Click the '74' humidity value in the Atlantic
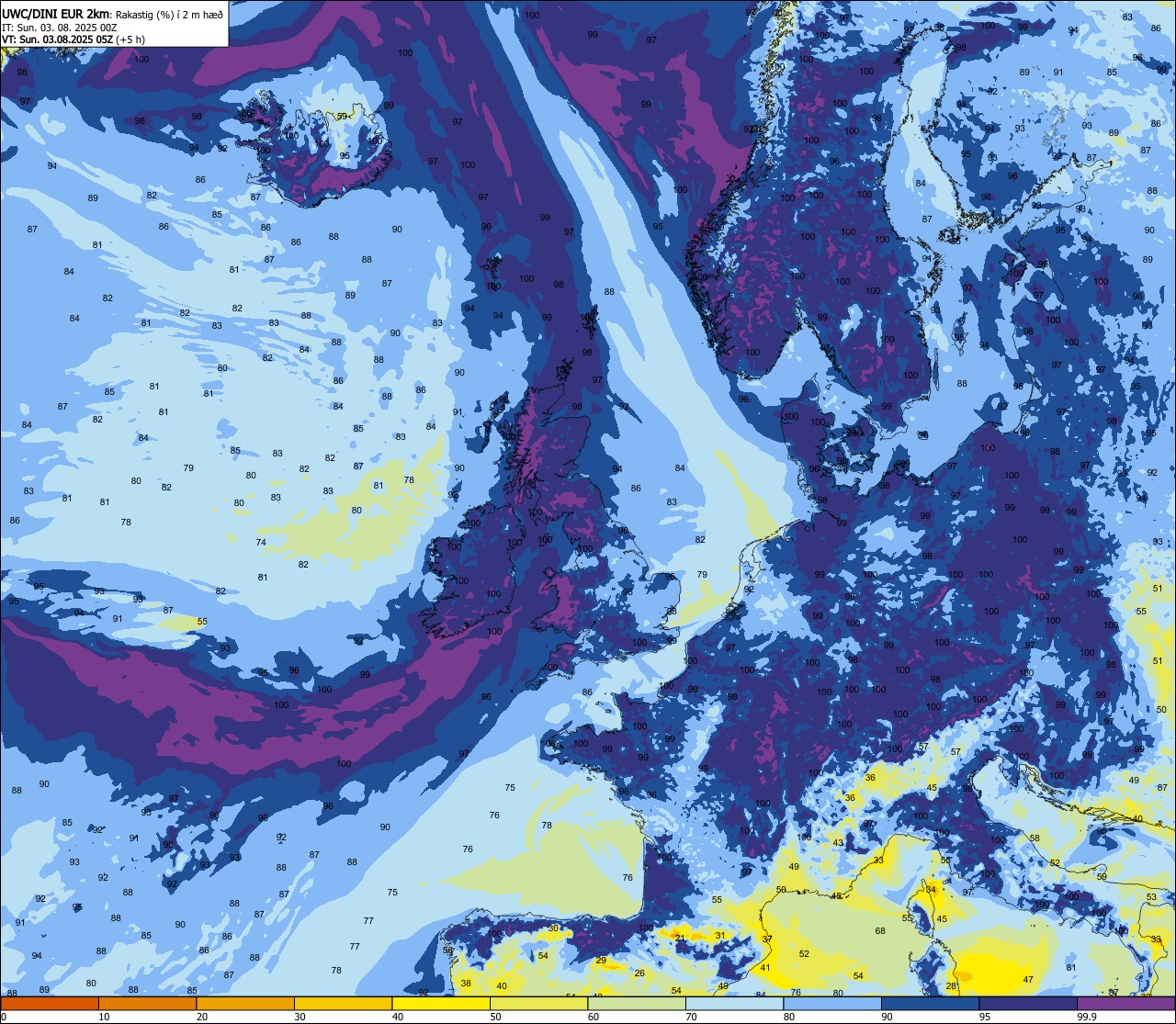This screenshot has height=1024, width=1176. pos(261,543)
